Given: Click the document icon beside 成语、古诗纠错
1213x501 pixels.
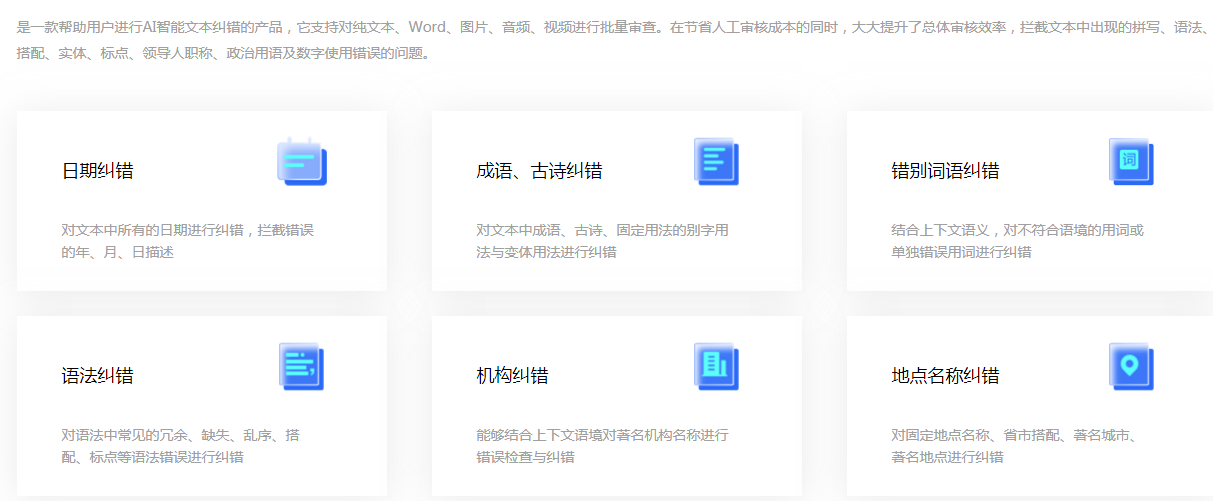Looking at the screenshot, I should pyautogui.click(x=716, y=162).
